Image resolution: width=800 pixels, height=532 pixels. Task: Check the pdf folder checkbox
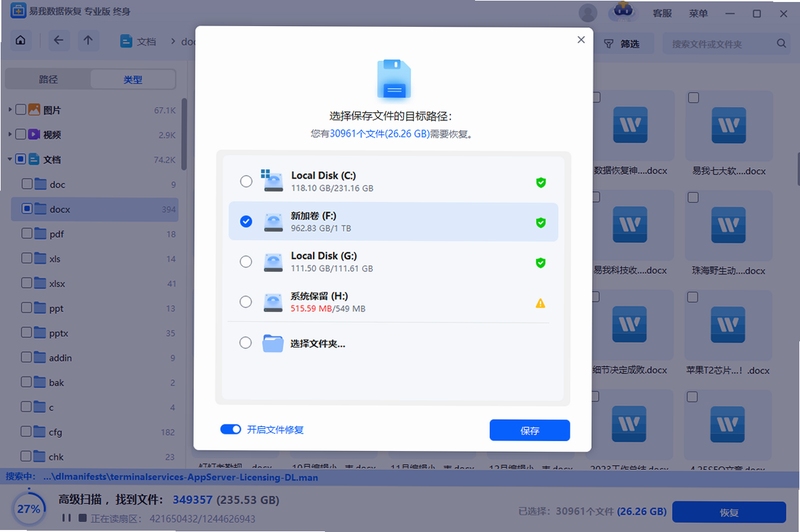[27, 233]
